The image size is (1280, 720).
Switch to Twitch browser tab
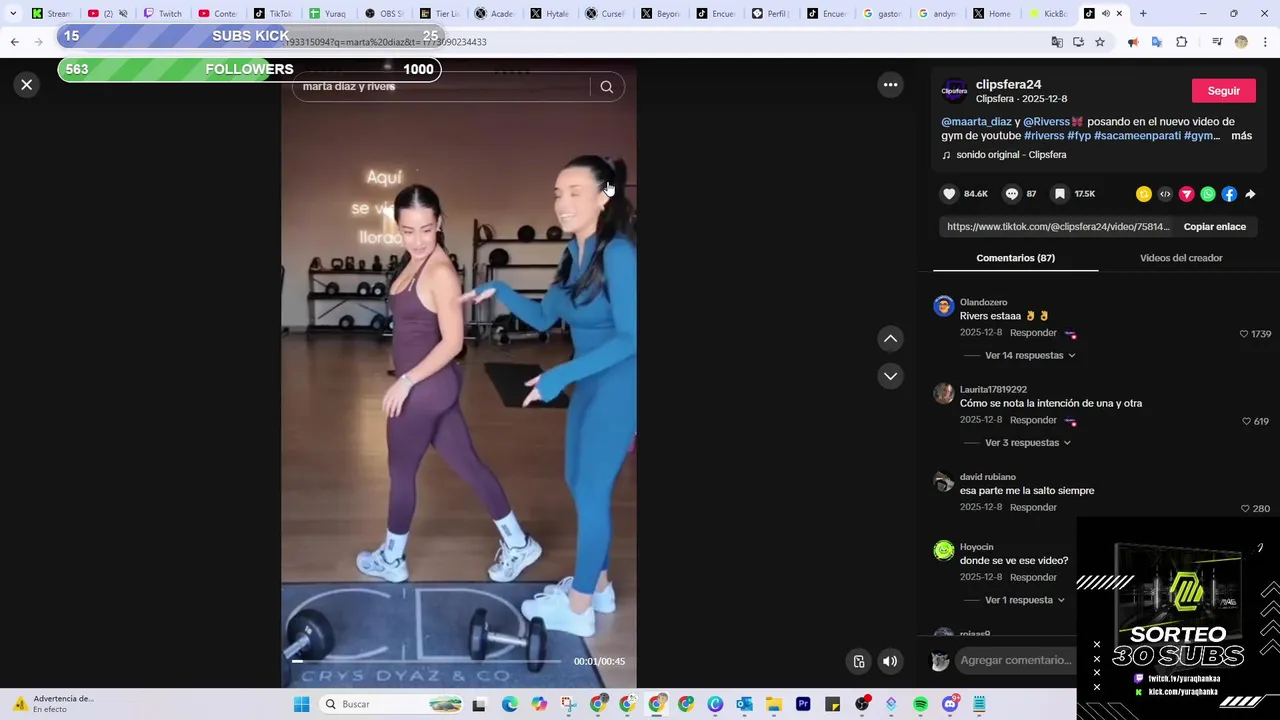click(162, 14)
